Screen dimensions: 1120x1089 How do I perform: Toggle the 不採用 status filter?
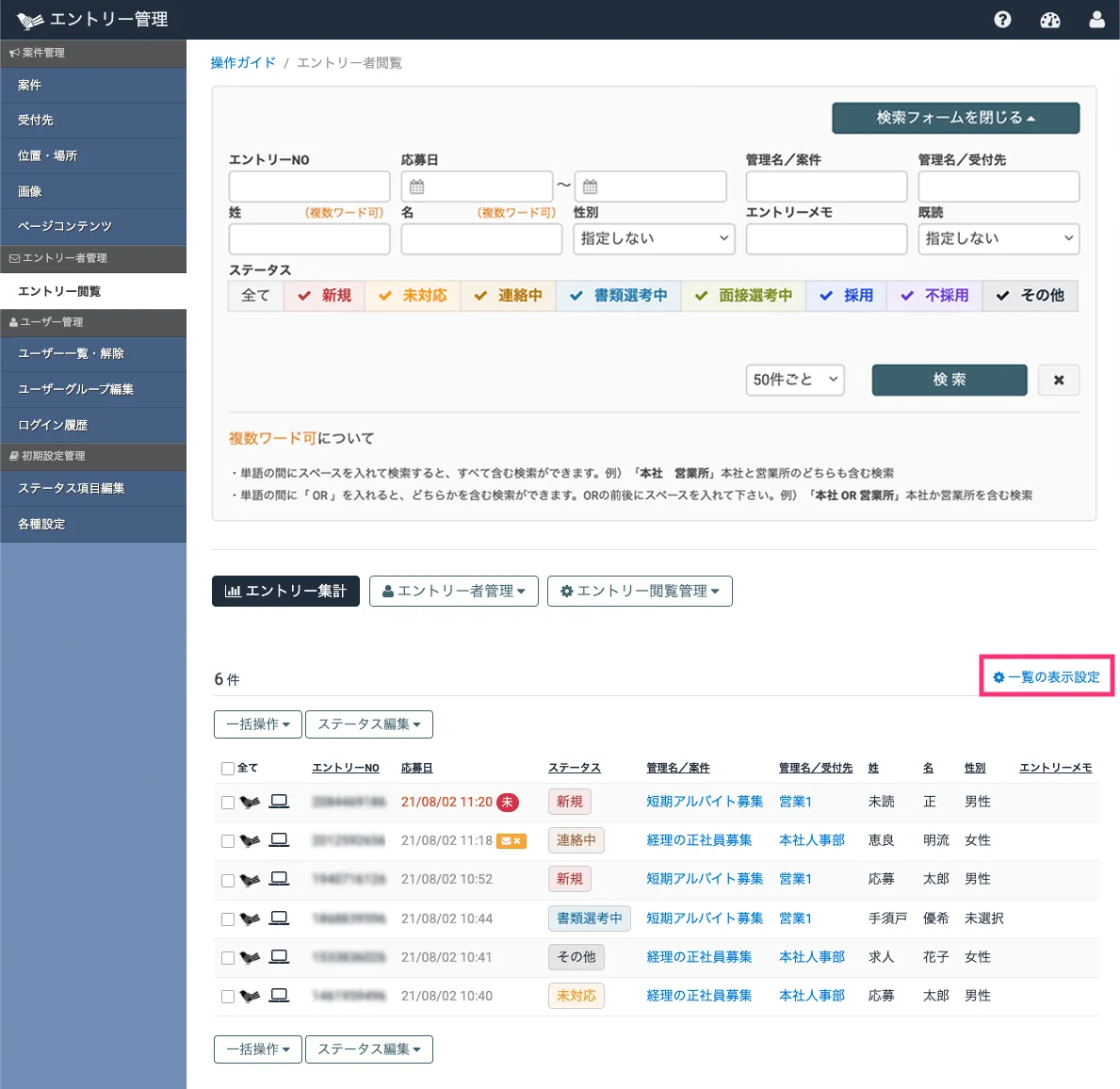click(935, 296)
